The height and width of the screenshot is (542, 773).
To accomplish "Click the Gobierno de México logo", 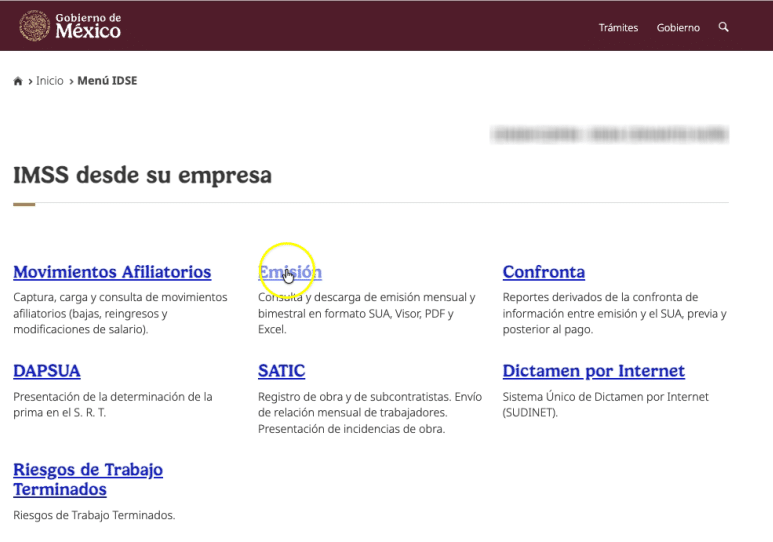I will (x=70, y=26).
